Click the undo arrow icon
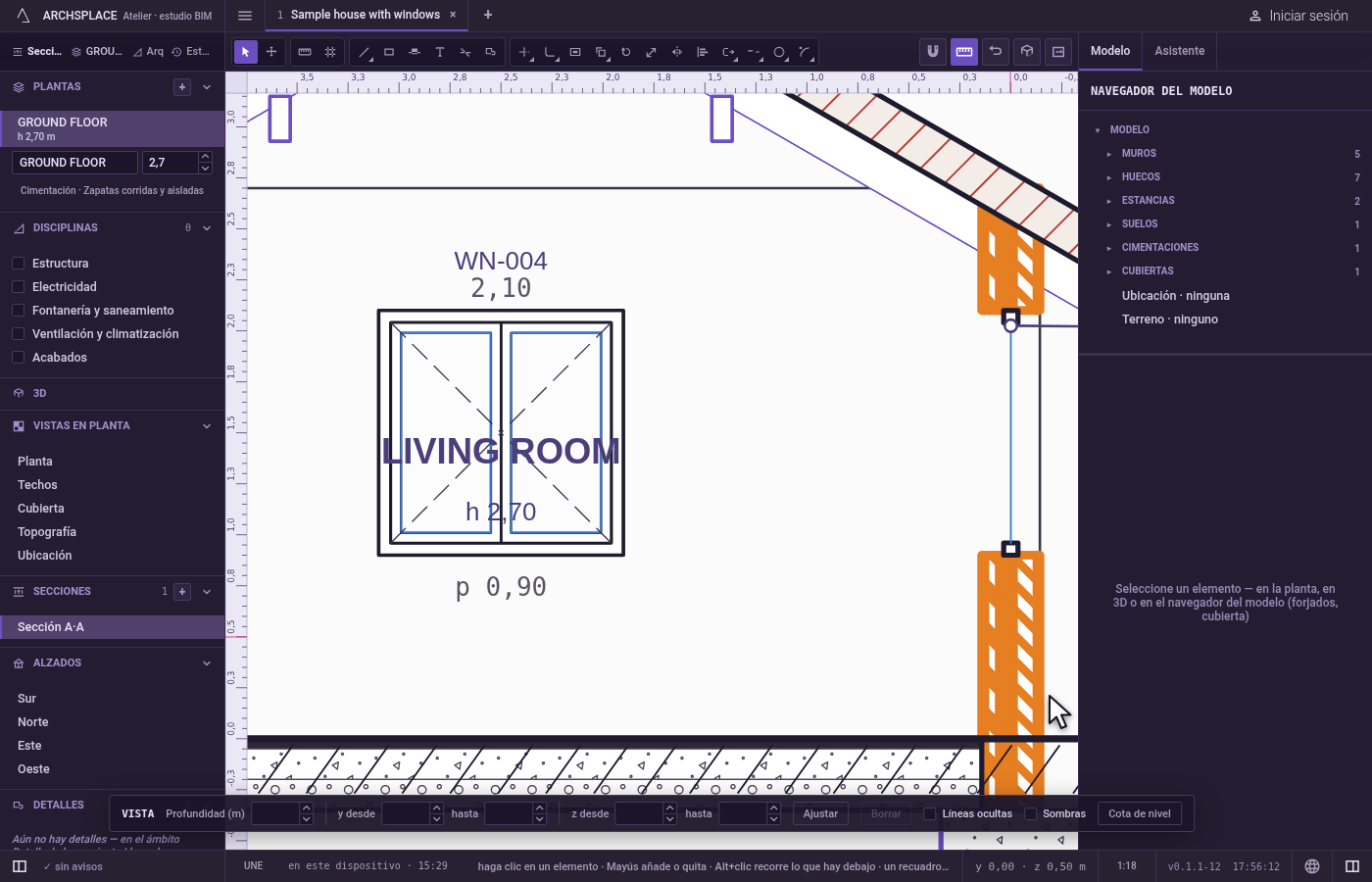Viewport: 1372px width, 882px height. tap(996, 51)
